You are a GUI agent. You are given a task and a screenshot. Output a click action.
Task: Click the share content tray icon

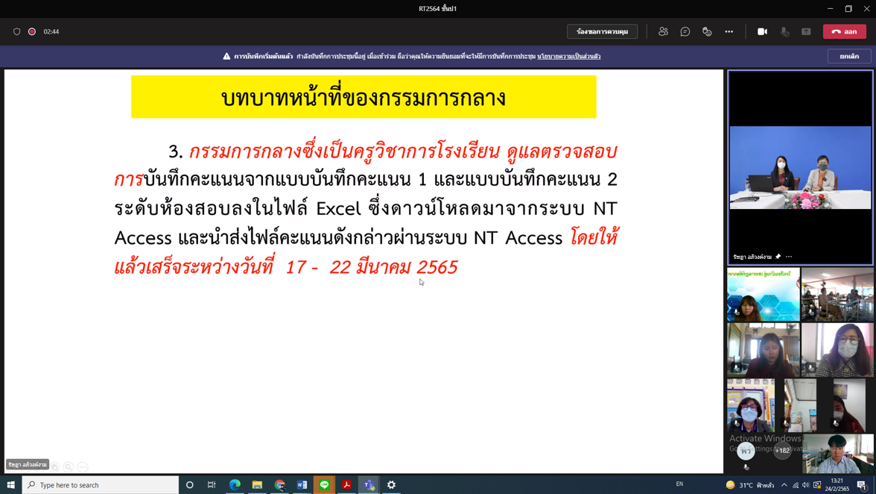click(806, 32)
